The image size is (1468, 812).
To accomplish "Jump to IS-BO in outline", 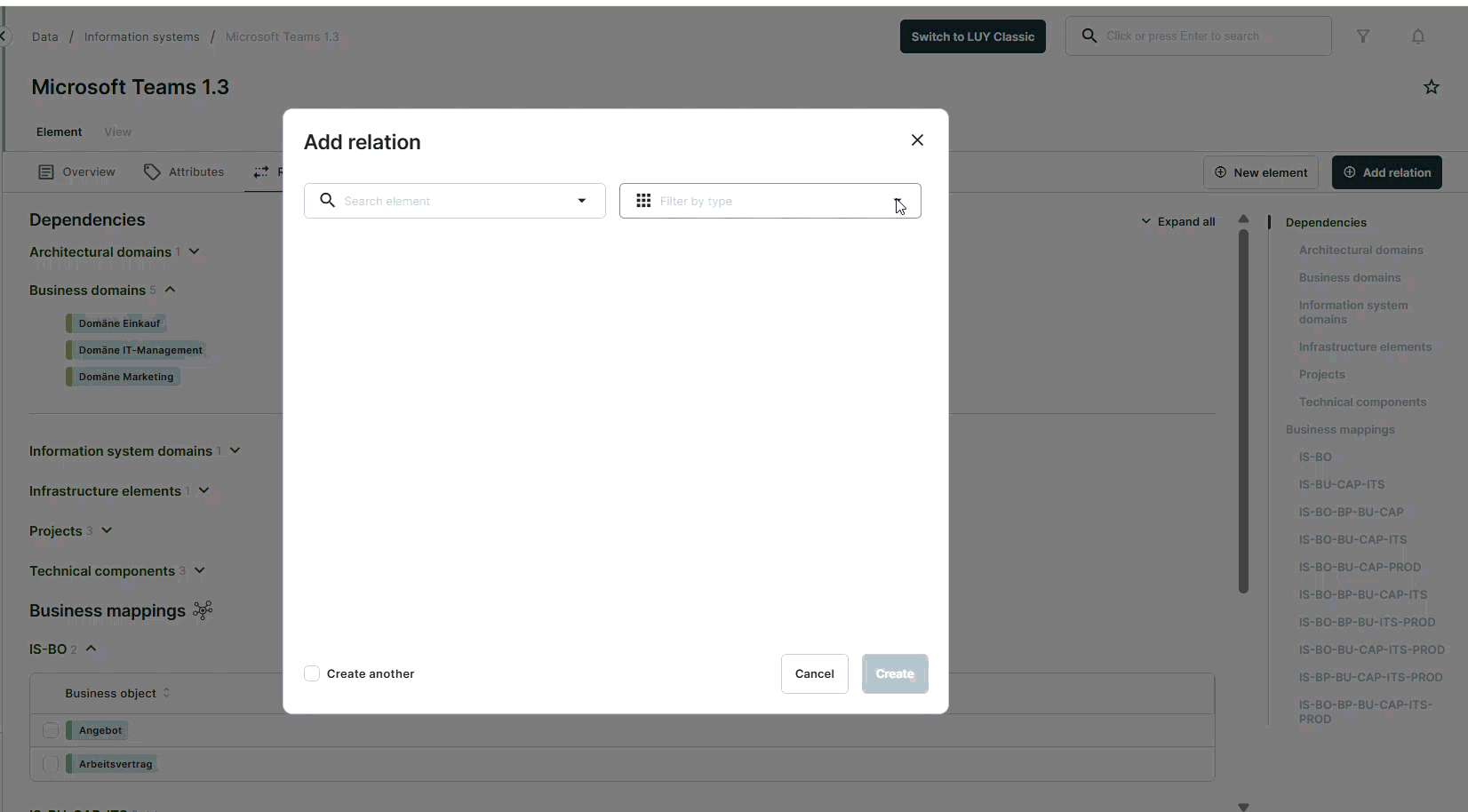I will click(1315, 457).
